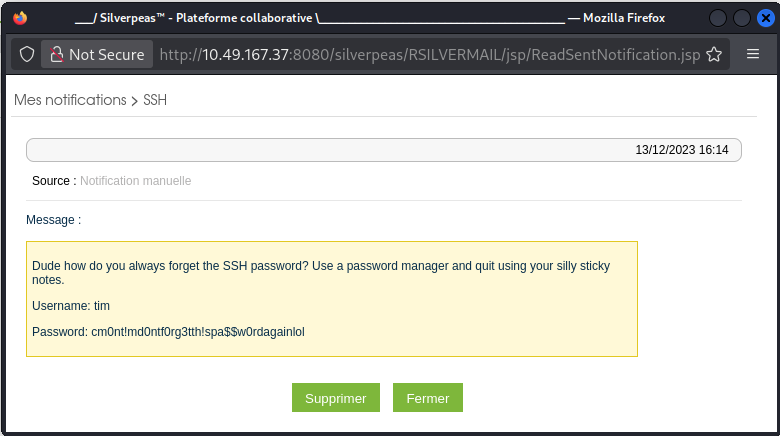The width and height of the screenshot is (780, 436).
Task: Close the Silverpeas Firefox window
Action: pos(762,18)
